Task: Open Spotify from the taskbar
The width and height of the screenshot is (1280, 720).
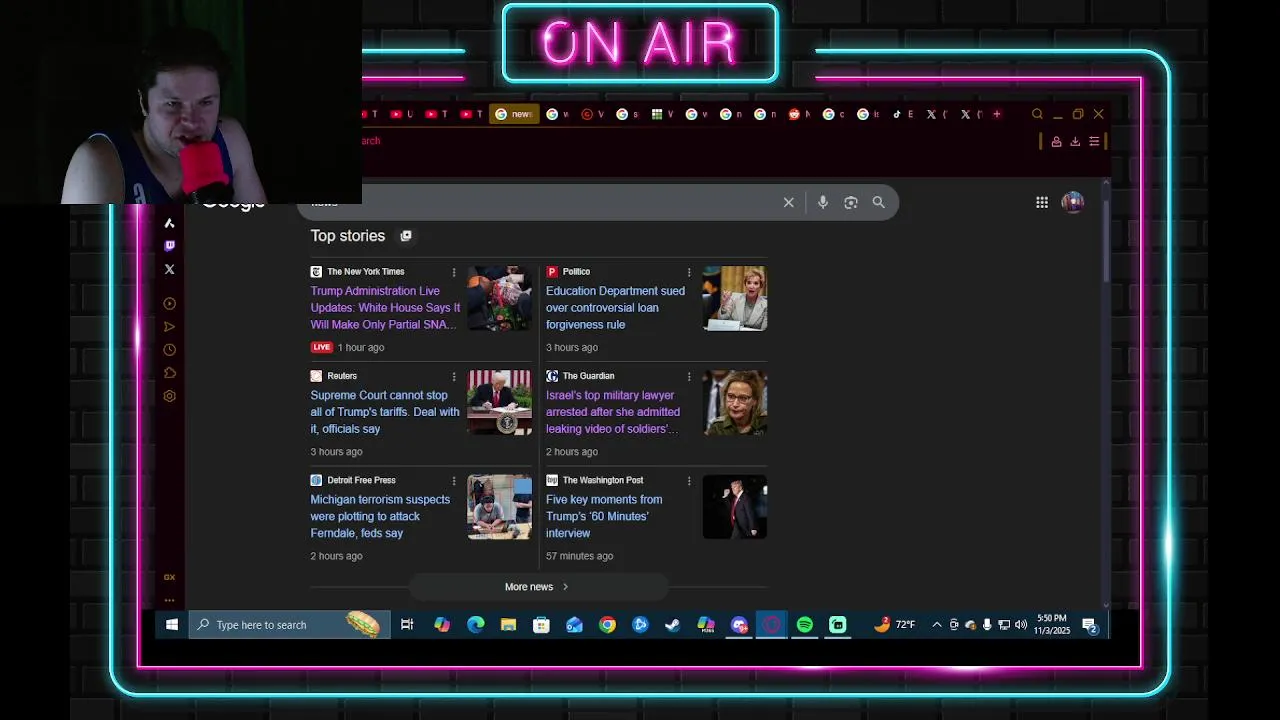Action: click(805, 625)
